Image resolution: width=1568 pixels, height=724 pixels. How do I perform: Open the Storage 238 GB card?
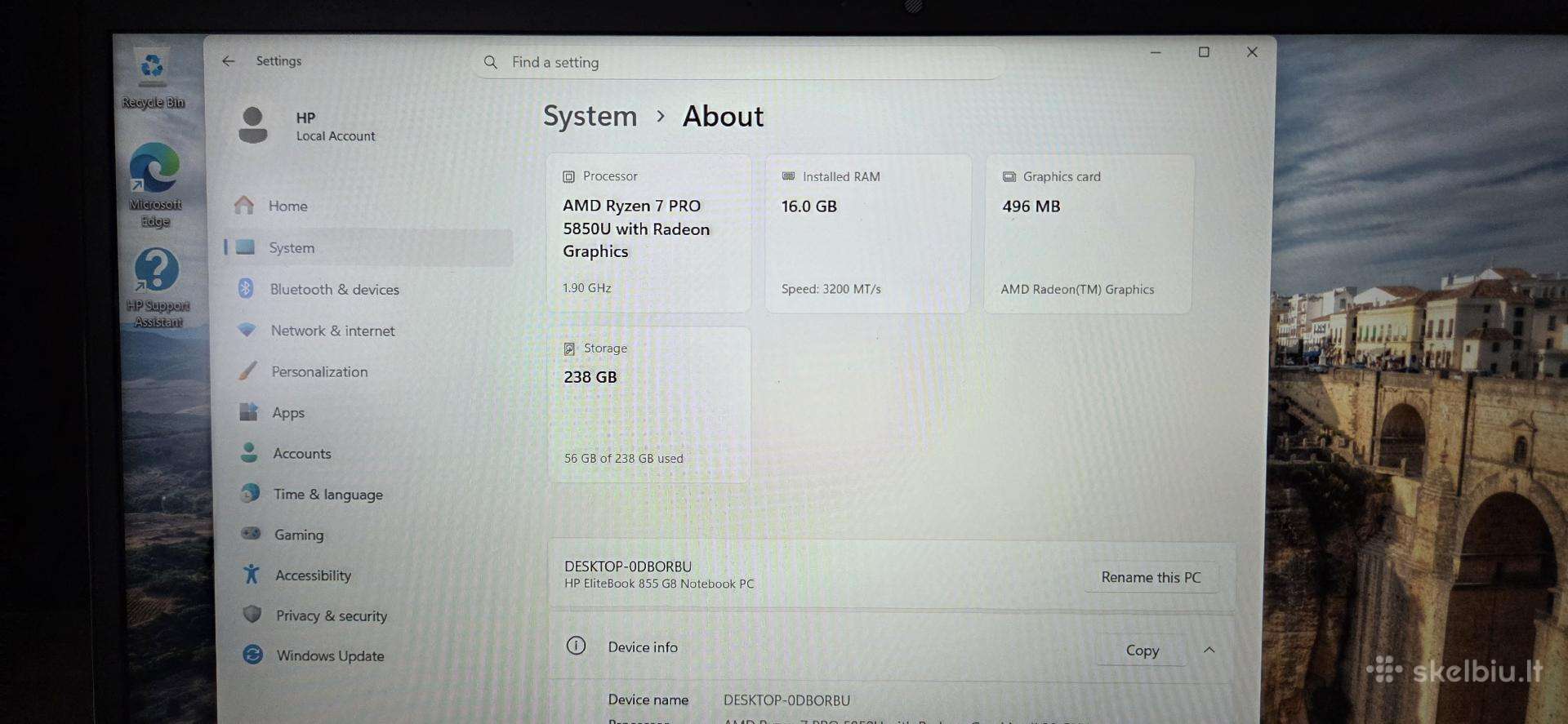point(648,404)
